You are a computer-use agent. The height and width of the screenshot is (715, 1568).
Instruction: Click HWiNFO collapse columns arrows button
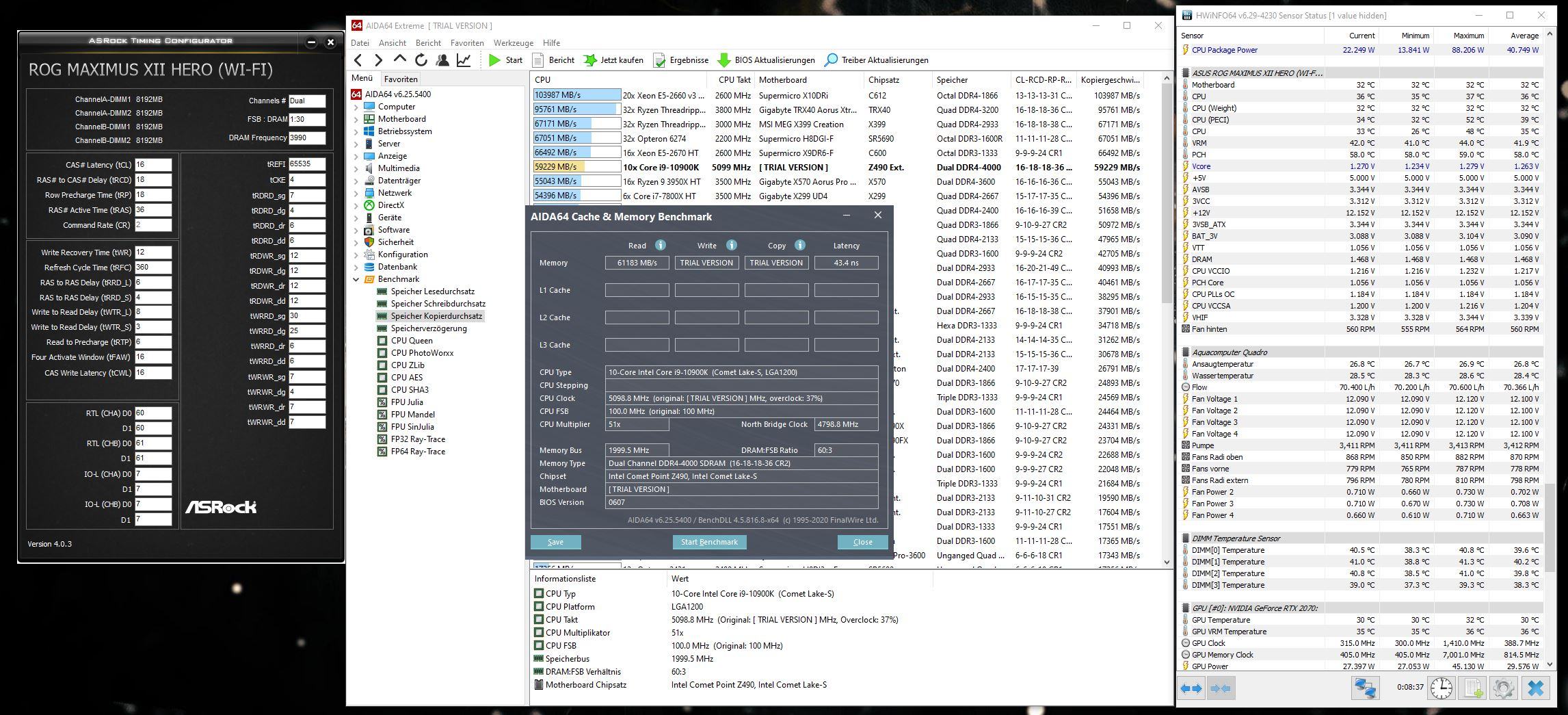tap(1221, 688)
